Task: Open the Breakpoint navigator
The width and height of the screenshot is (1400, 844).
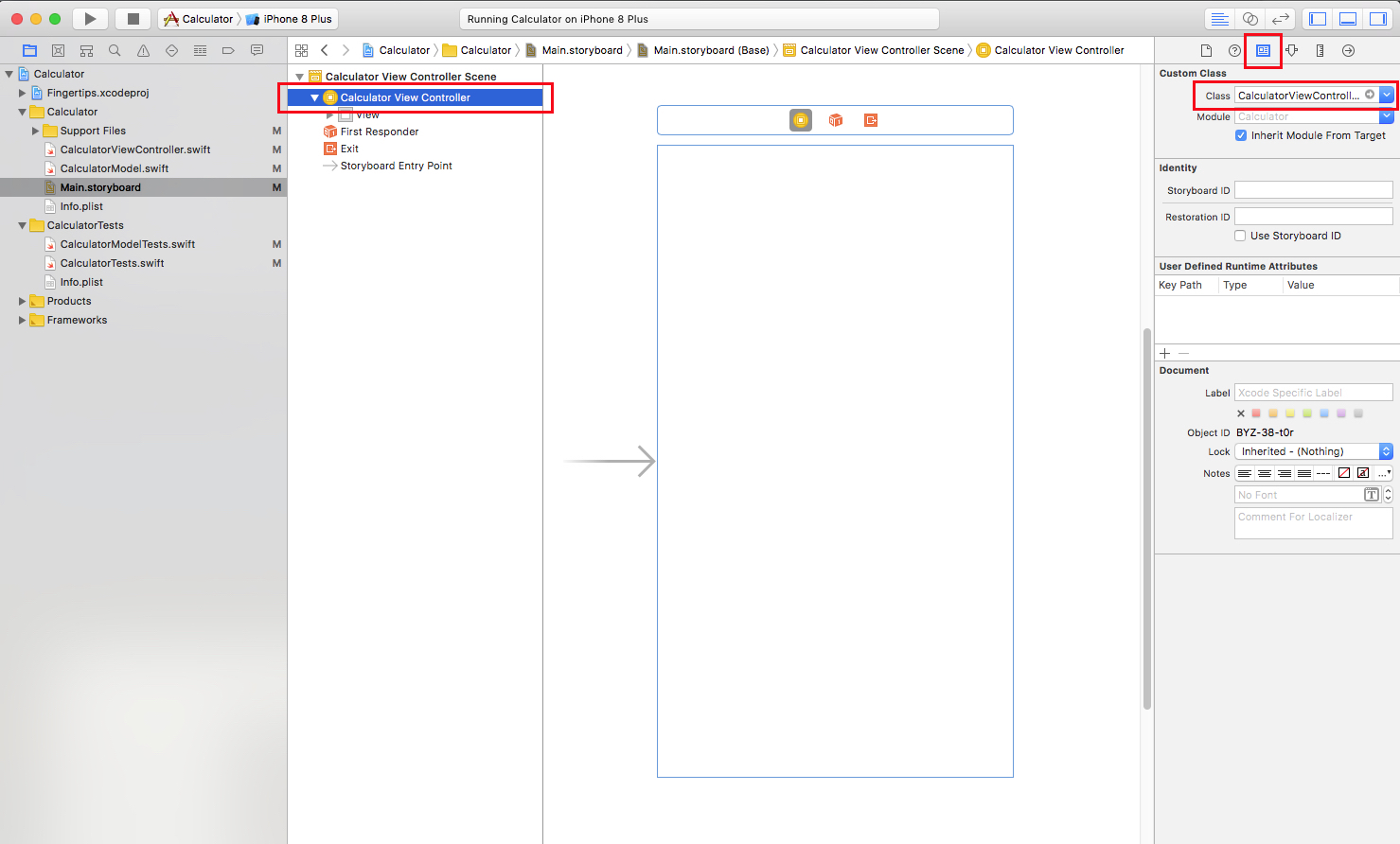Action: 228,50
